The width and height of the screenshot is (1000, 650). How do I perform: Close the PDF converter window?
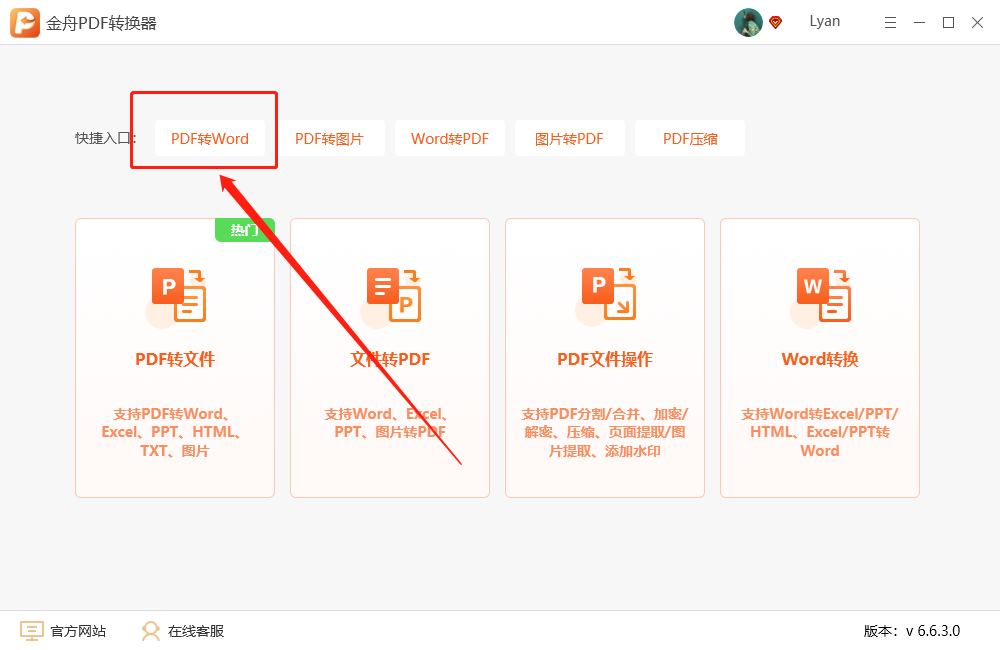coord(977,23)
